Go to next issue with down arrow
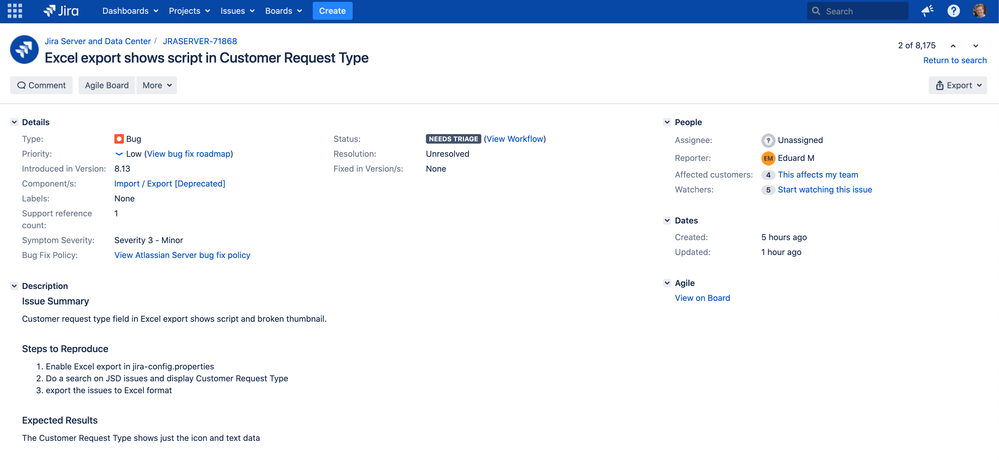The height and width of the screenshot is (460, 999). [975, 46]
